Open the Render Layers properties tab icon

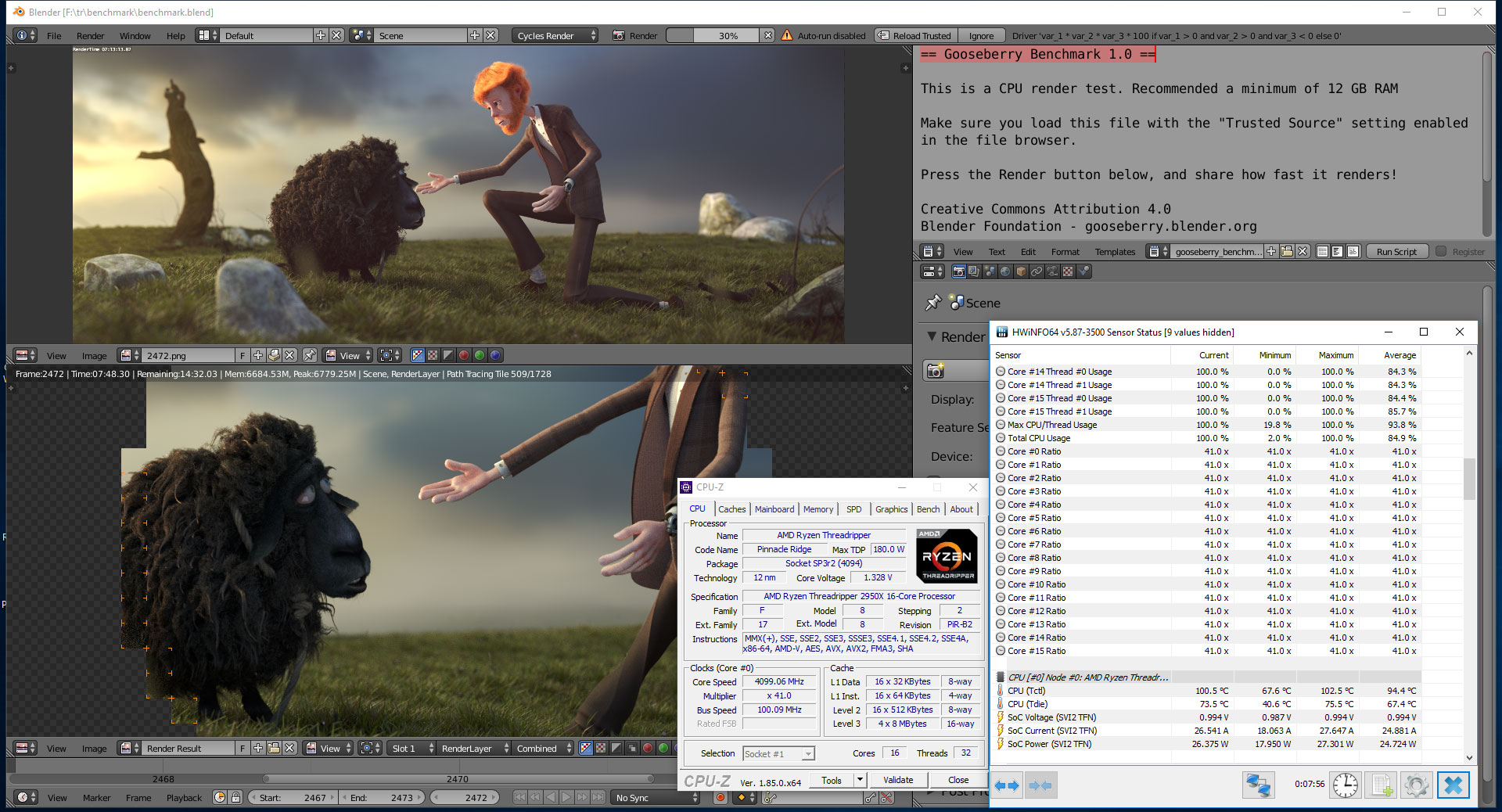(974, 271)
